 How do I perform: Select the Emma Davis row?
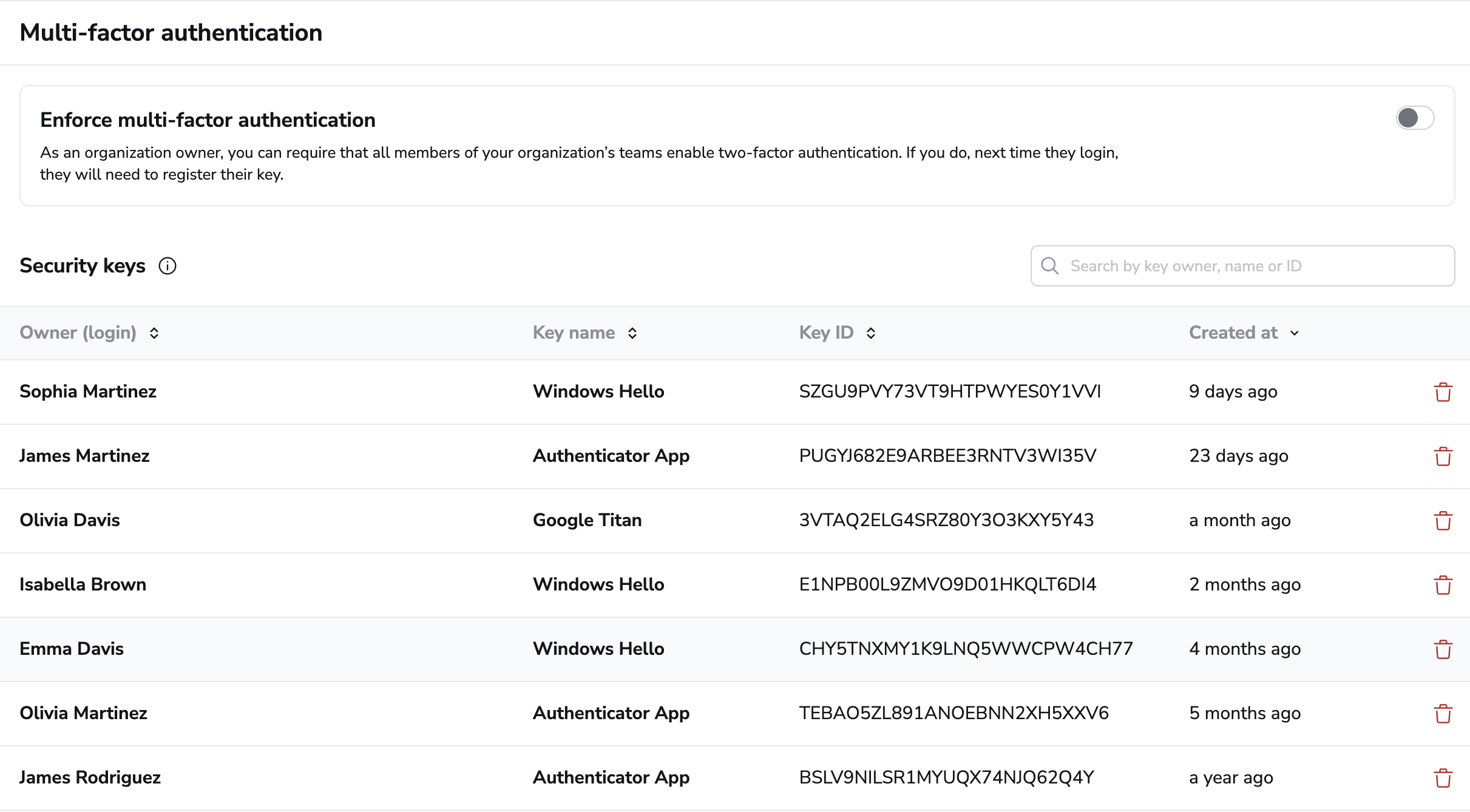pyautogui.click(x=735, y=649)
